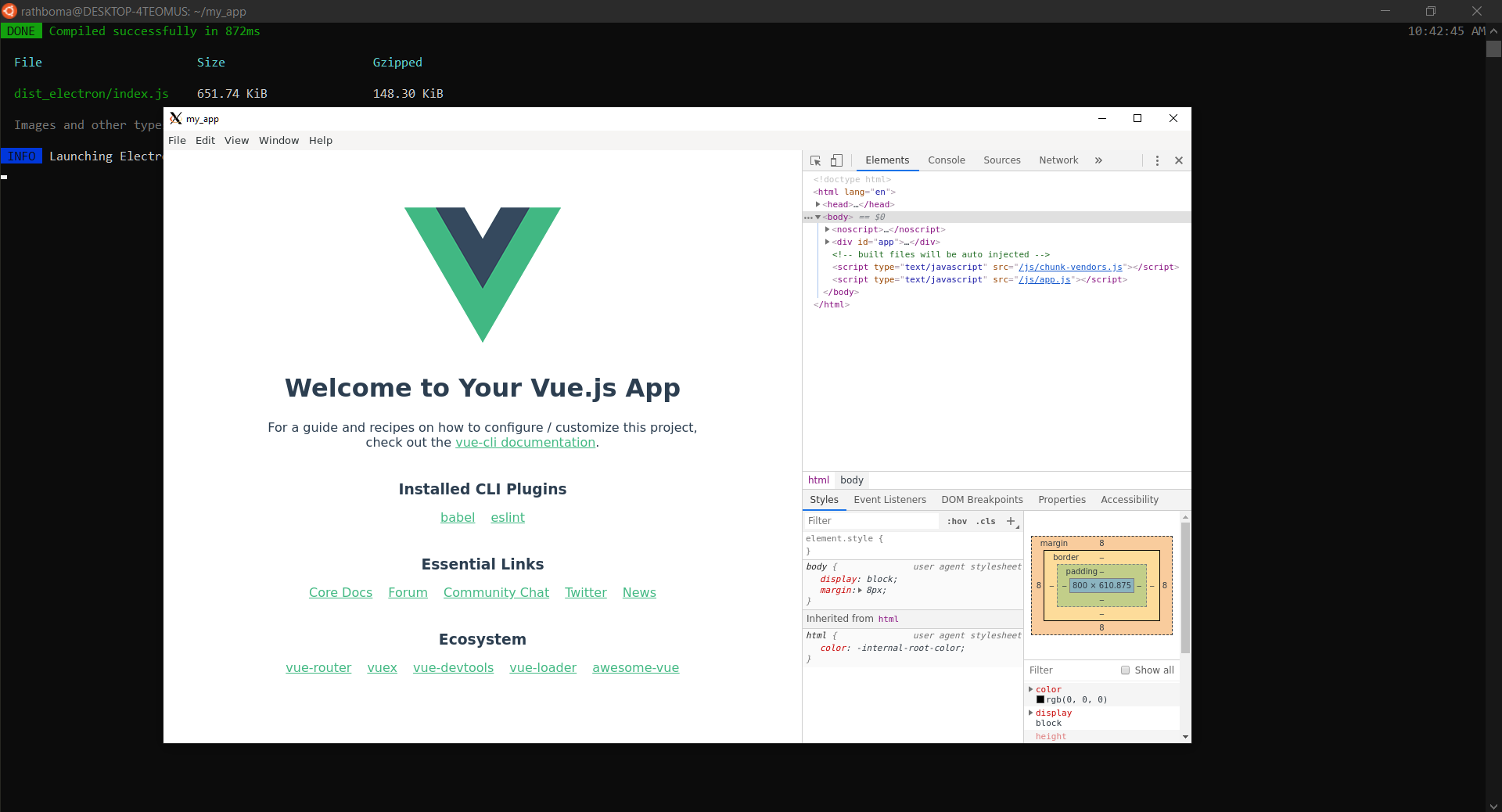Open the DevTools three-dot customize menu

click(1157, 160)
